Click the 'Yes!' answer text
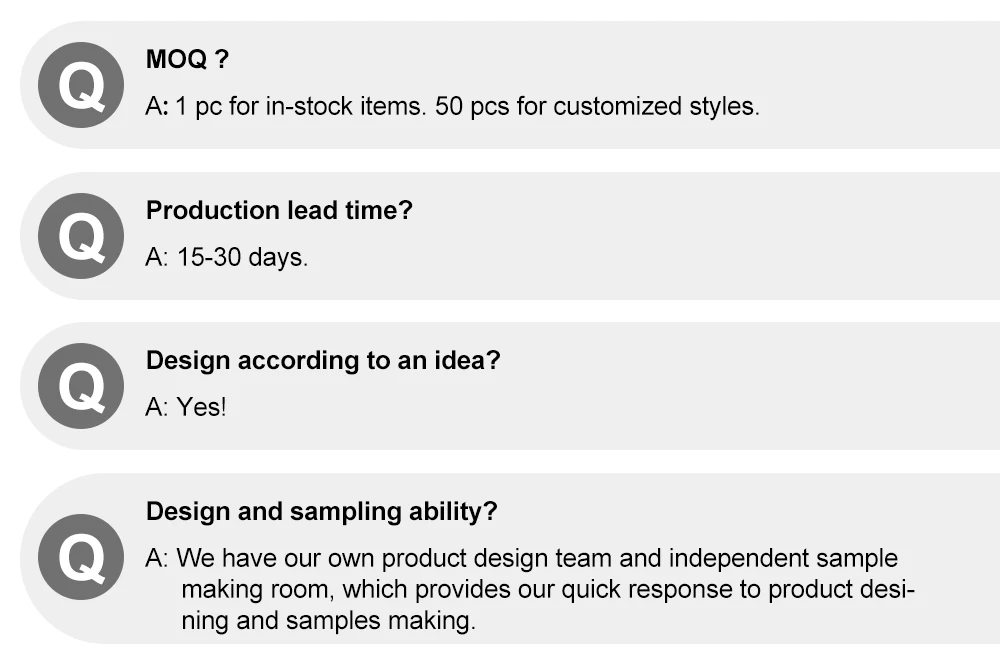 (x=202, y=407)
